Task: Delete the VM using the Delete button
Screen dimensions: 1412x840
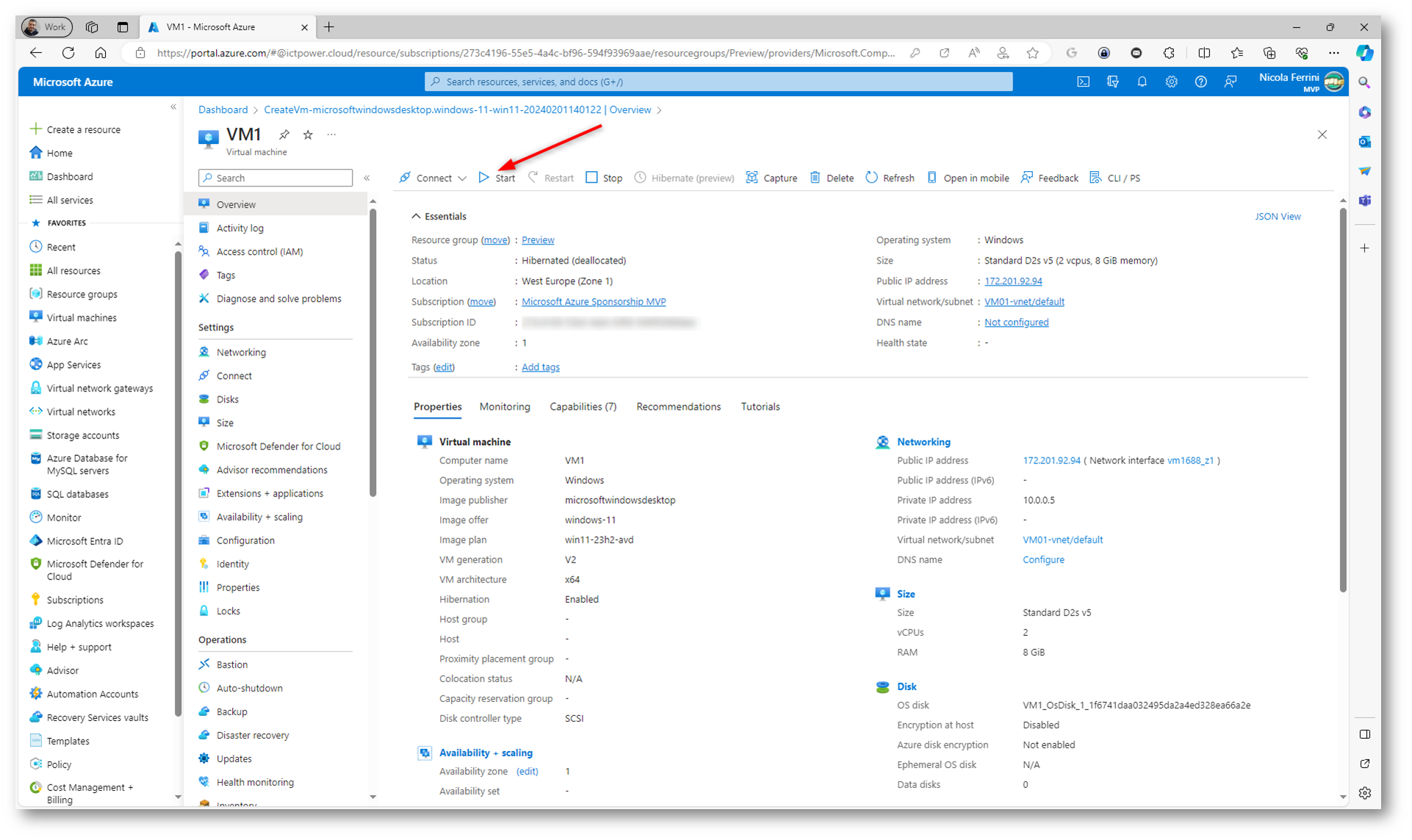Action: [832, 178]
